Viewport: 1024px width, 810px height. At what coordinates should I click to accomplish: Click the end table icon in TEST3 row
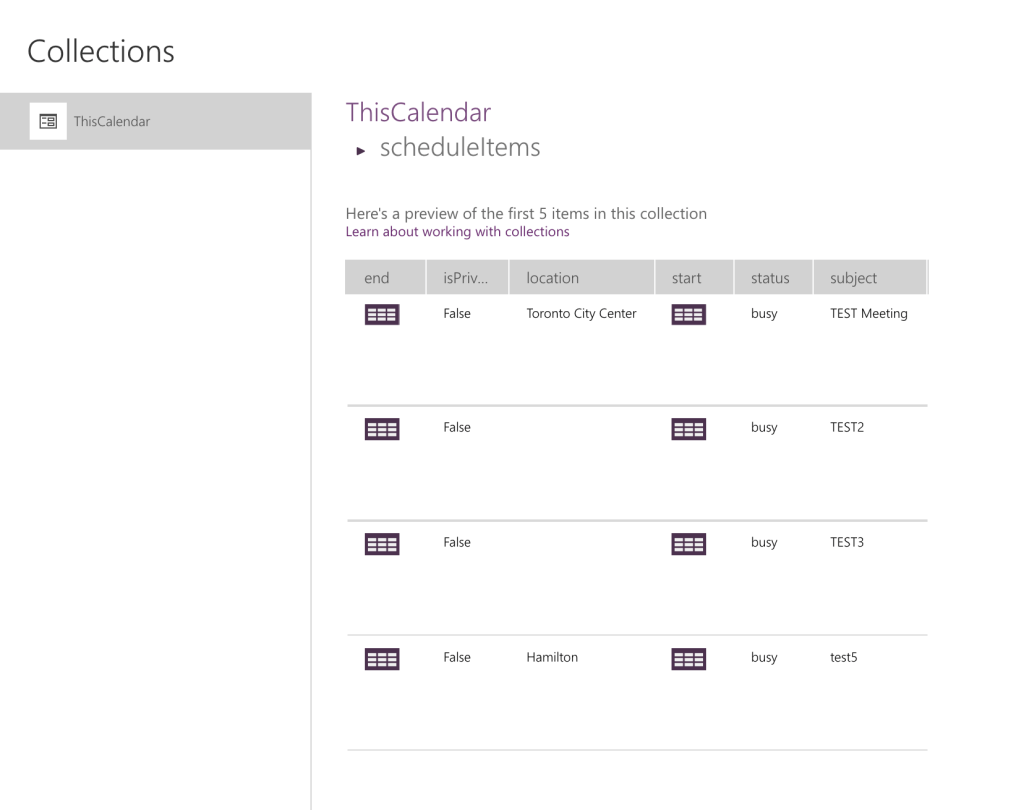click(x=381, y=544)
